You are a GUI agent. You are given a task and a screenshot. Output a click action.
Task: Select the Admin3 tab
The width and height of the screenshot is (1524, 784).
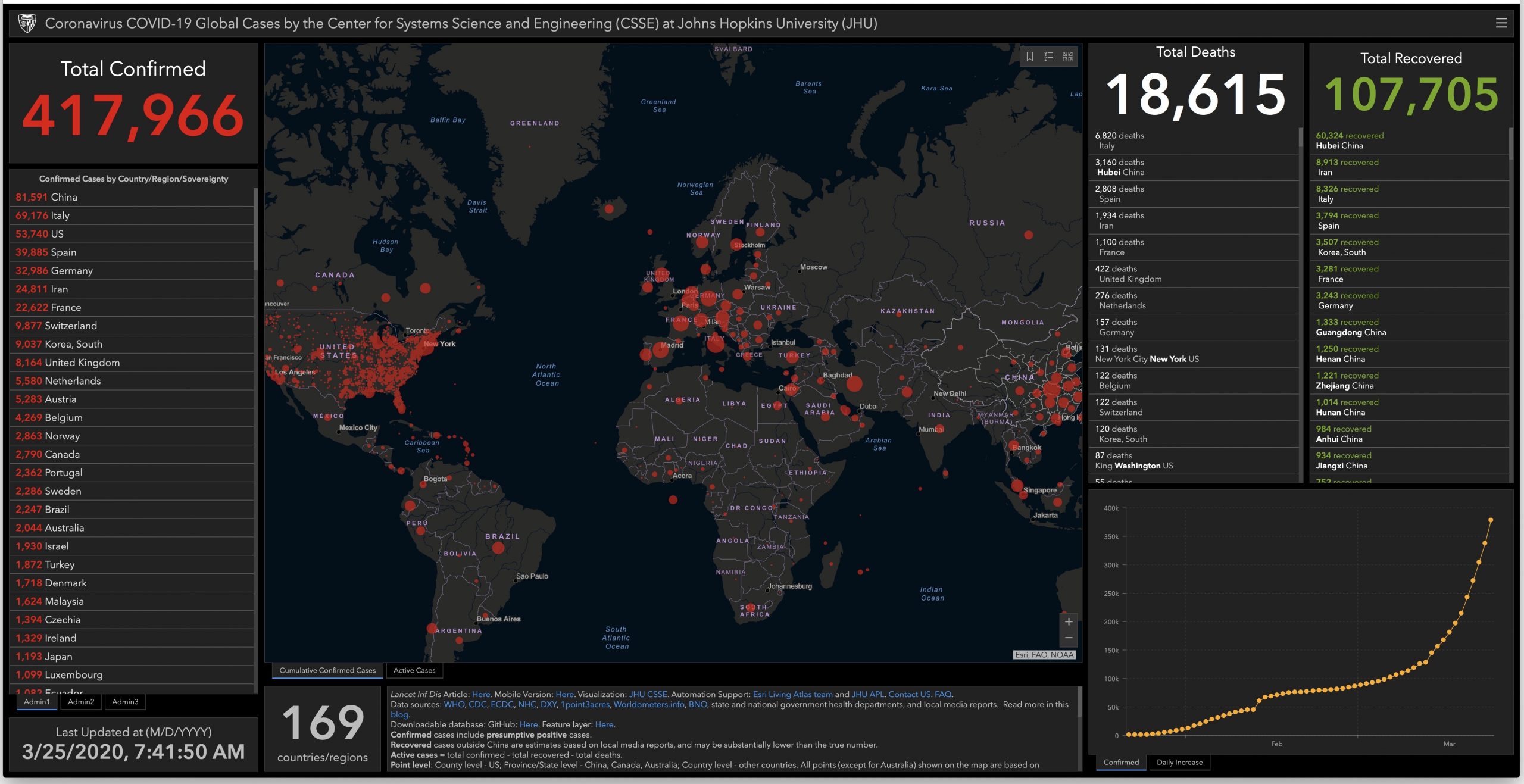[x=125, y=702]
